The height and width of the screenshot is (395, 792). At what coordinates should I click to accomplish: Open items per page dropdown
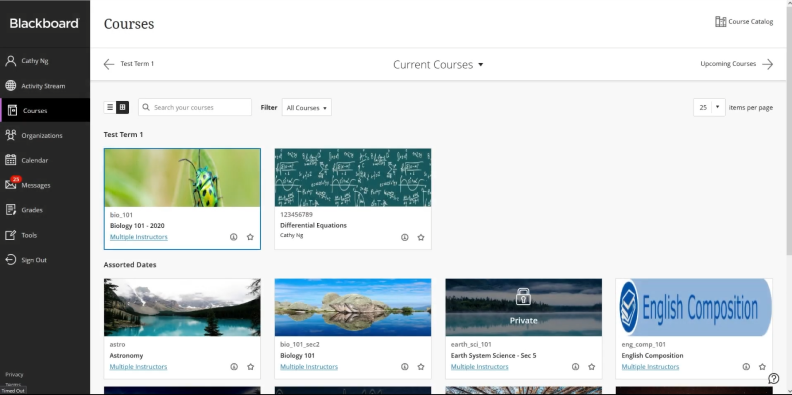point(709,107)
